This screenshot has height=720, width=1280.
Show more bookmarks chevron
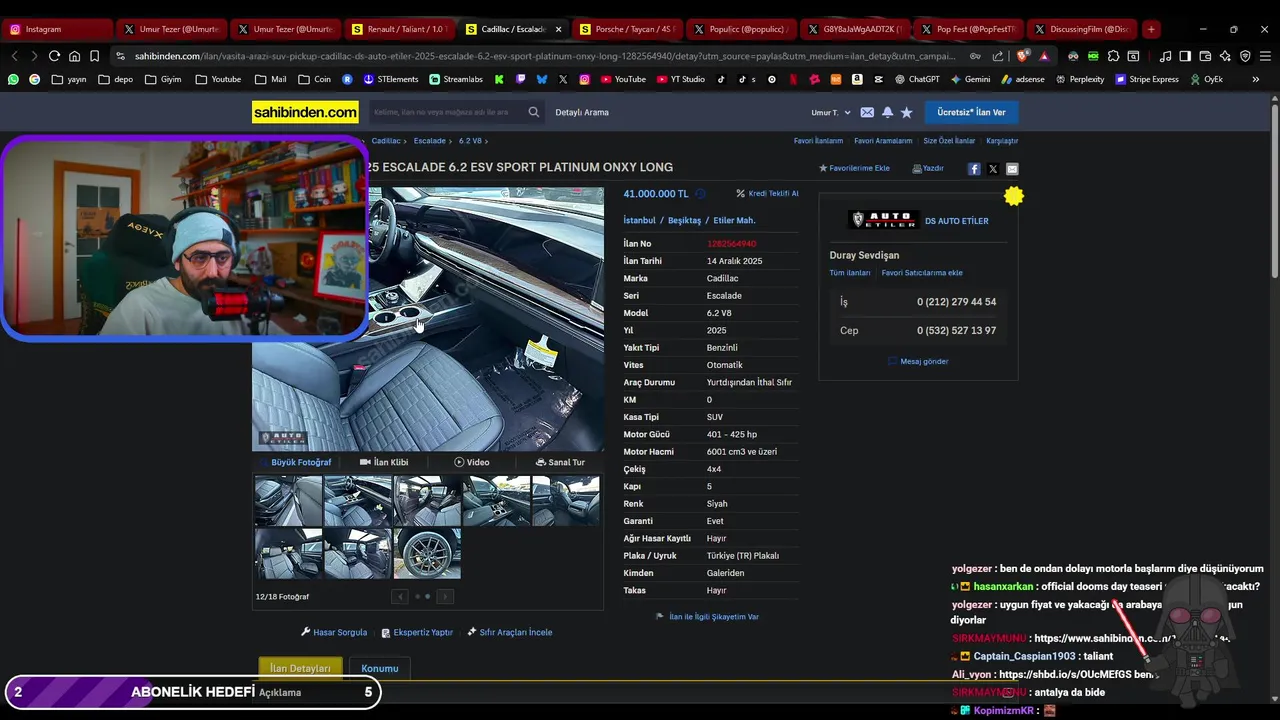[1256, 79]
